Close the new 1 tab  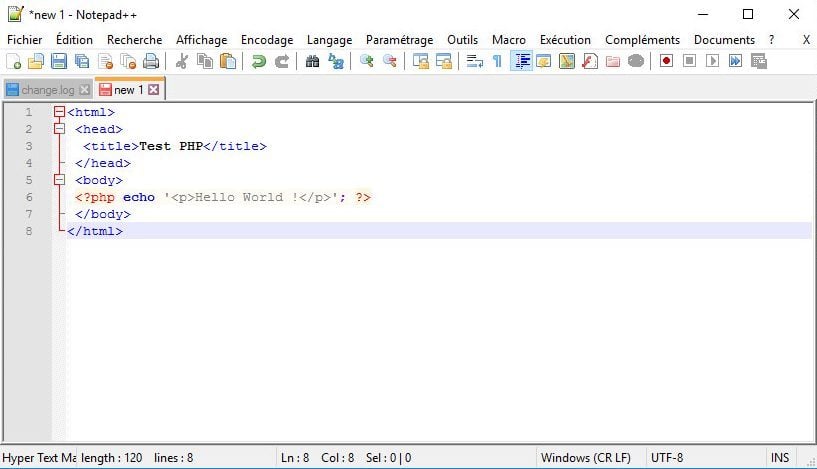coord(154,90)
